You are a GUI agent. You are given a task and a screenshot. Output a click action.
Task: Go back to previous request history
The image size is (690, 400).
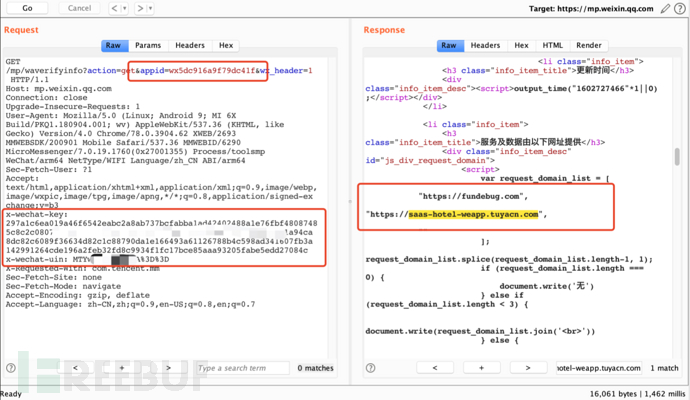click(x=114, y=8)
